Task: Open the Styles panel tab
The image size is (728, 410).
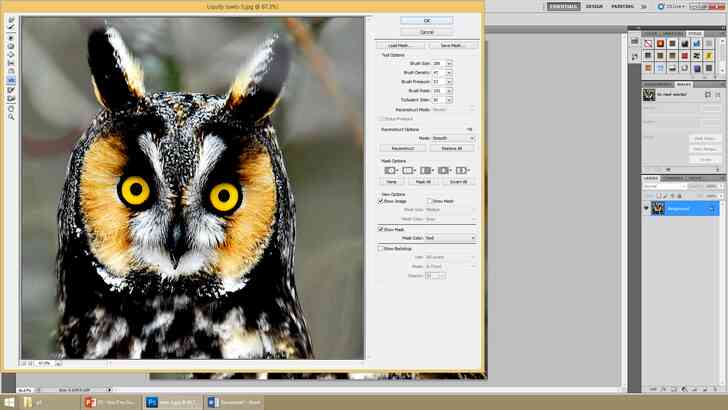Action: 695,33
